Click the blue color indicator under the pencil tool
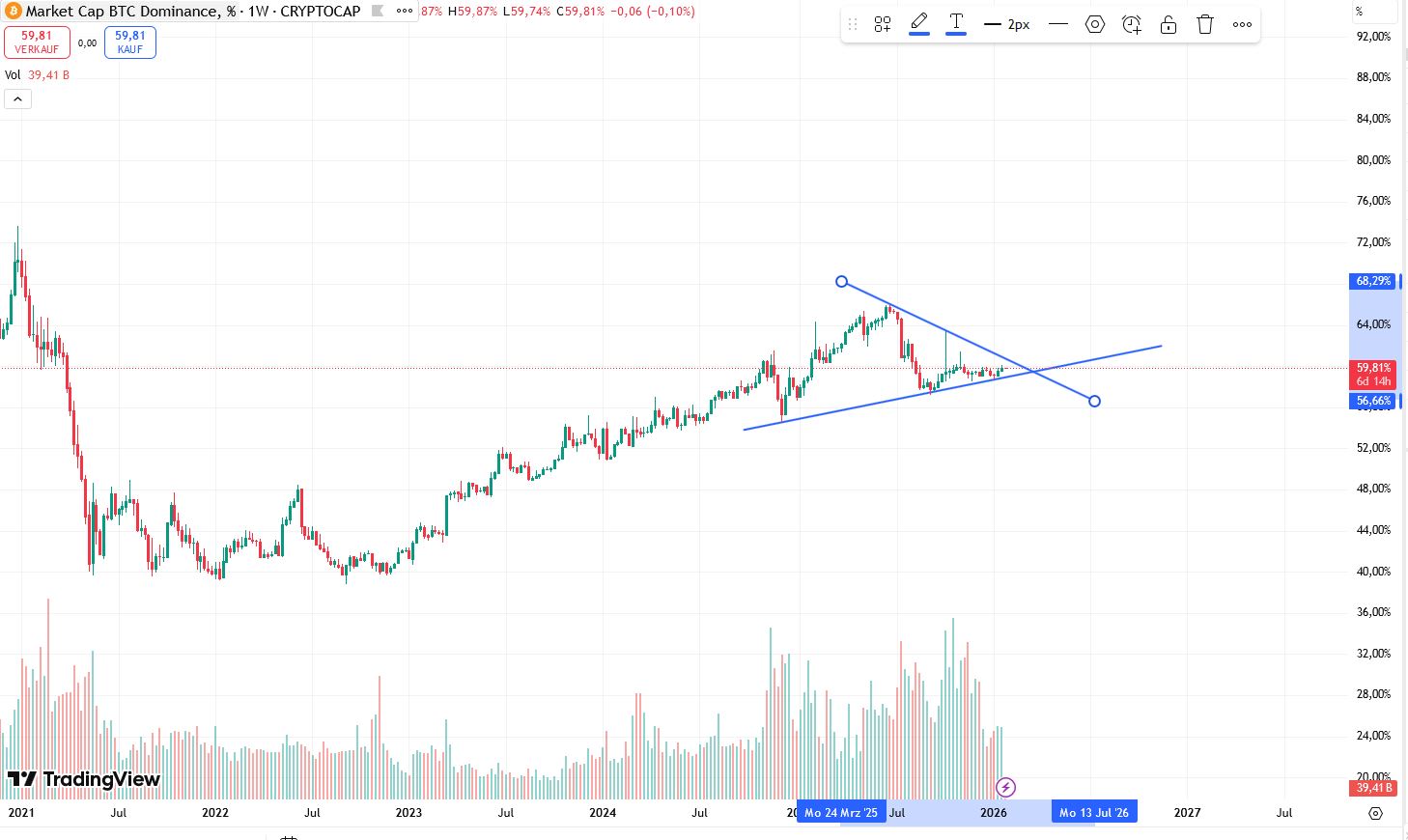1408x840 pixels. pos(918,34)
